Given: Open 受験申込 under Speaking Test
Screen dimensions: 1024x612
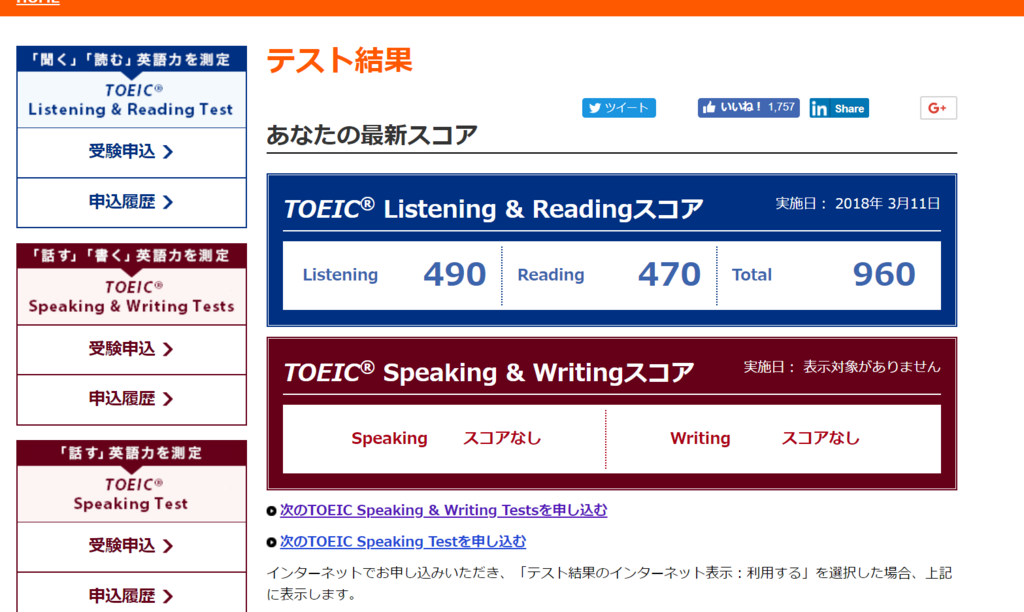Looking at the screenshot, I should (131, 546).
